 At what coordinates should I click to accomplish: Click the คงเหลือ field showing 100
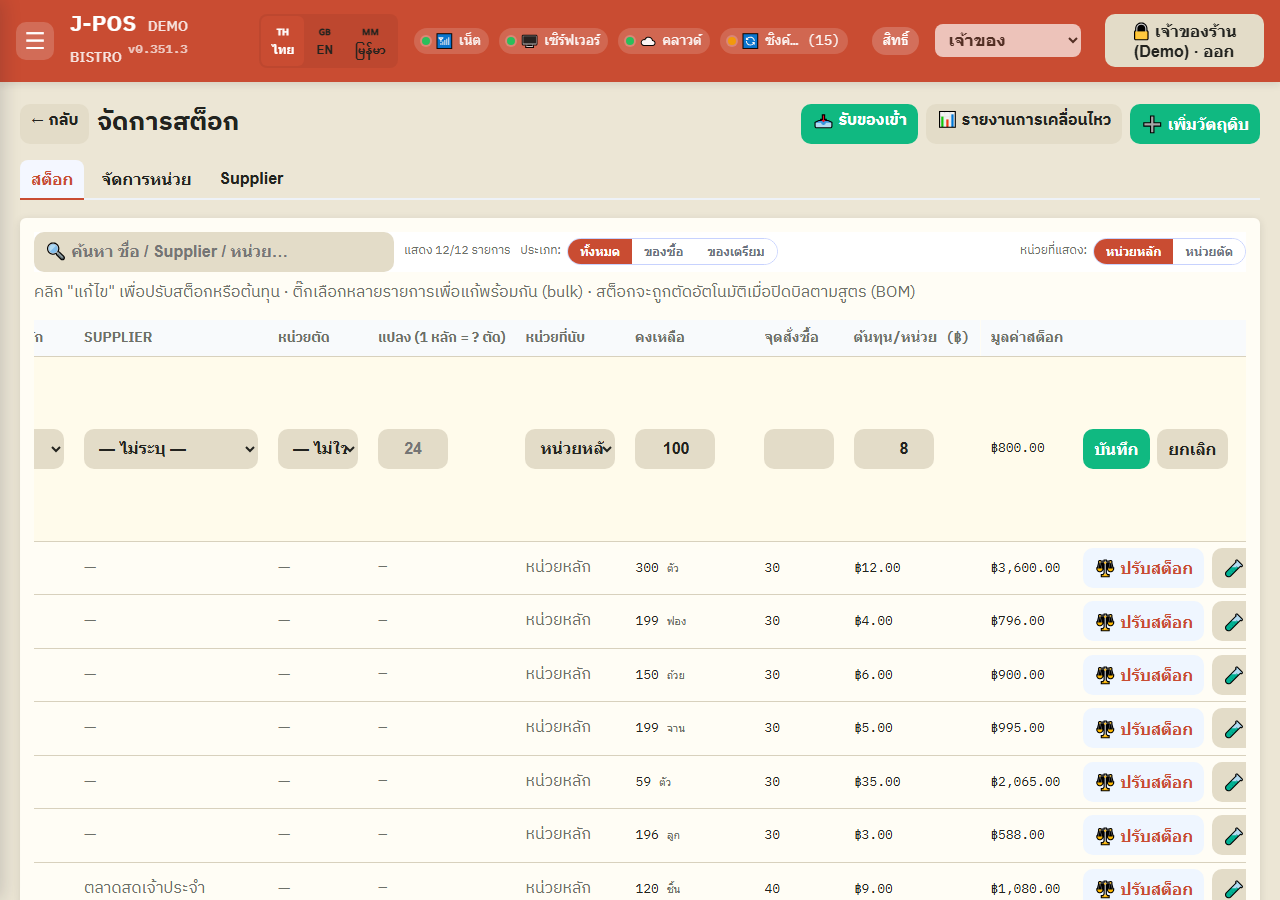coord(675,449)
